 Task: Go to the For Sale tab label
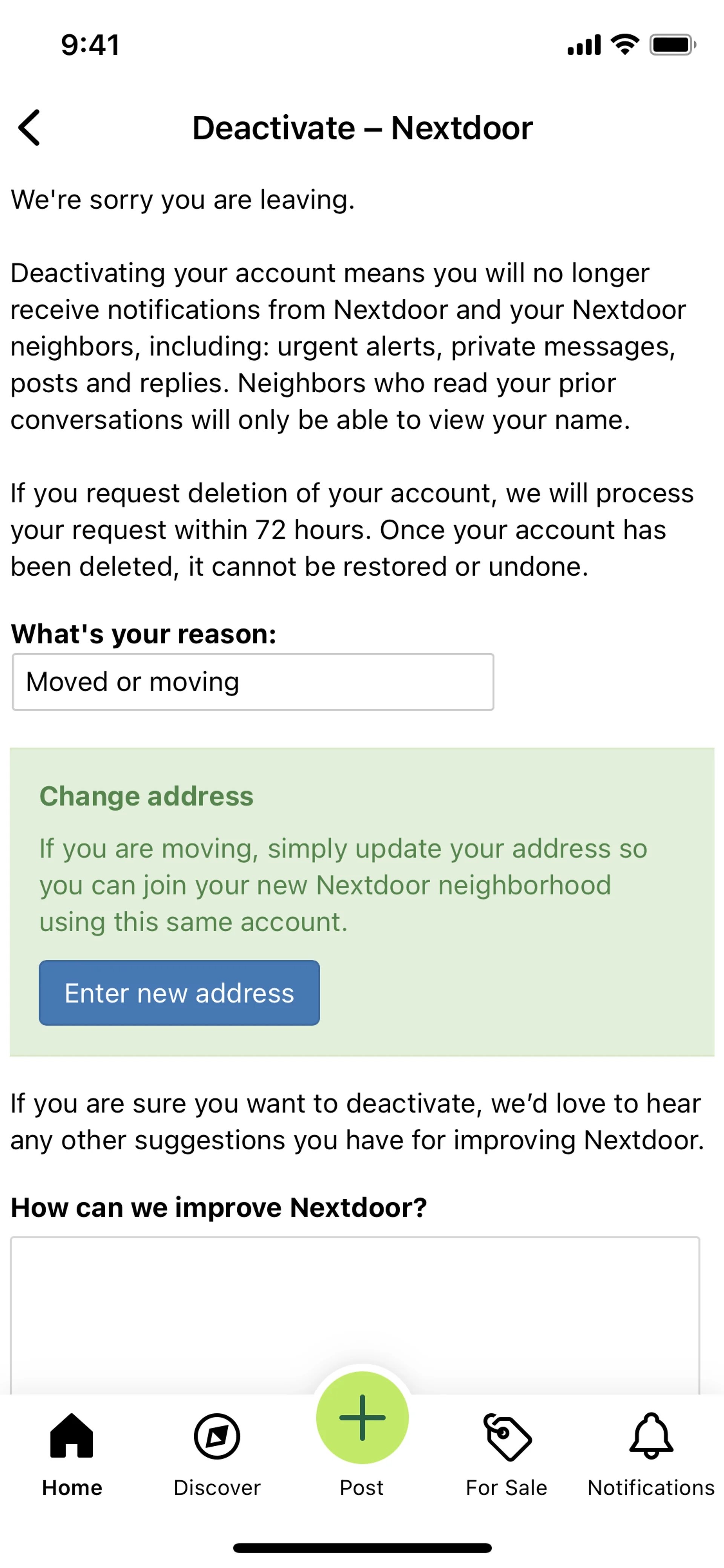click(x=507, y=1488)
